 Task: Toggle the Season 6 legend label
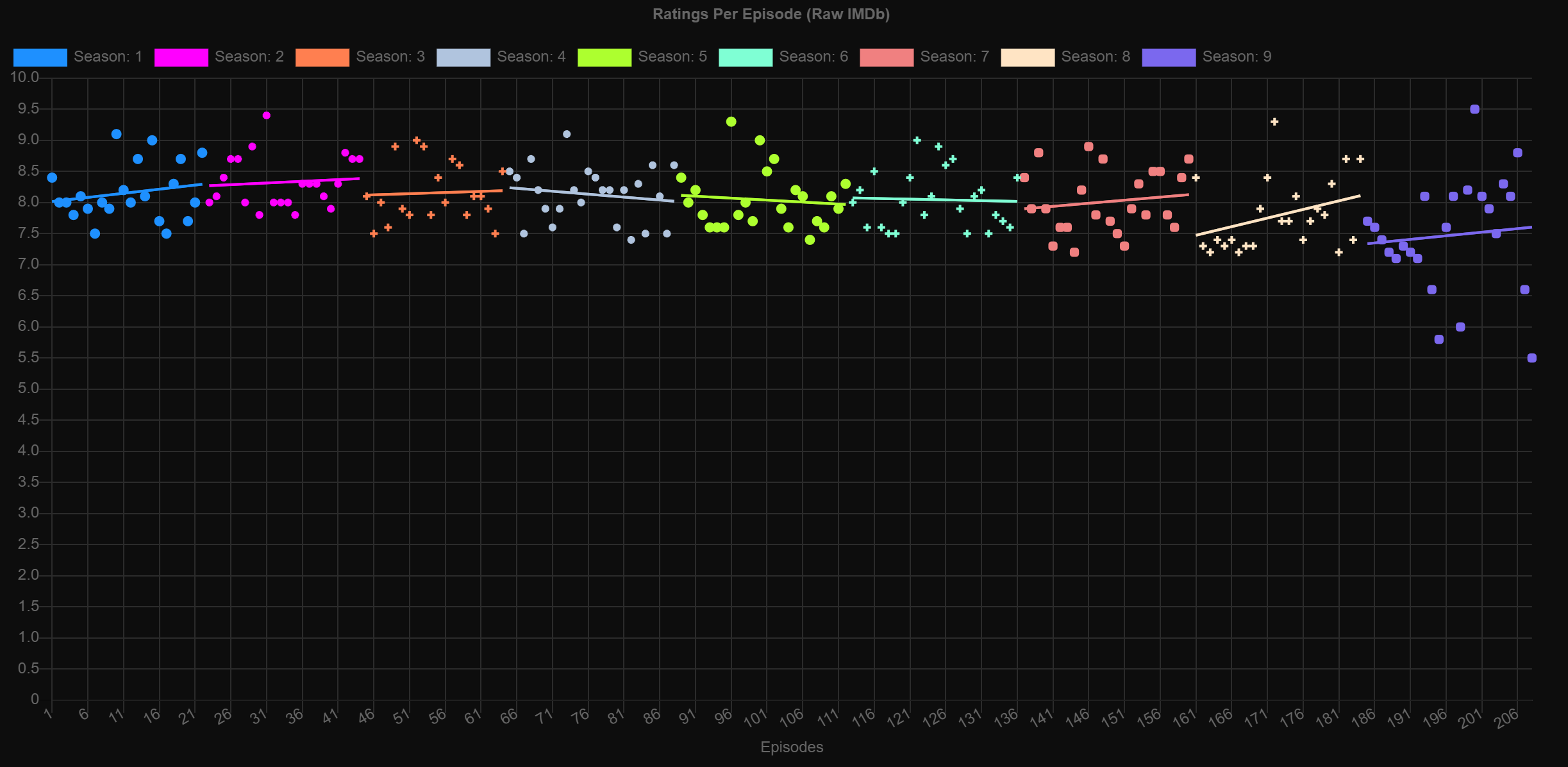coord(813,57)
